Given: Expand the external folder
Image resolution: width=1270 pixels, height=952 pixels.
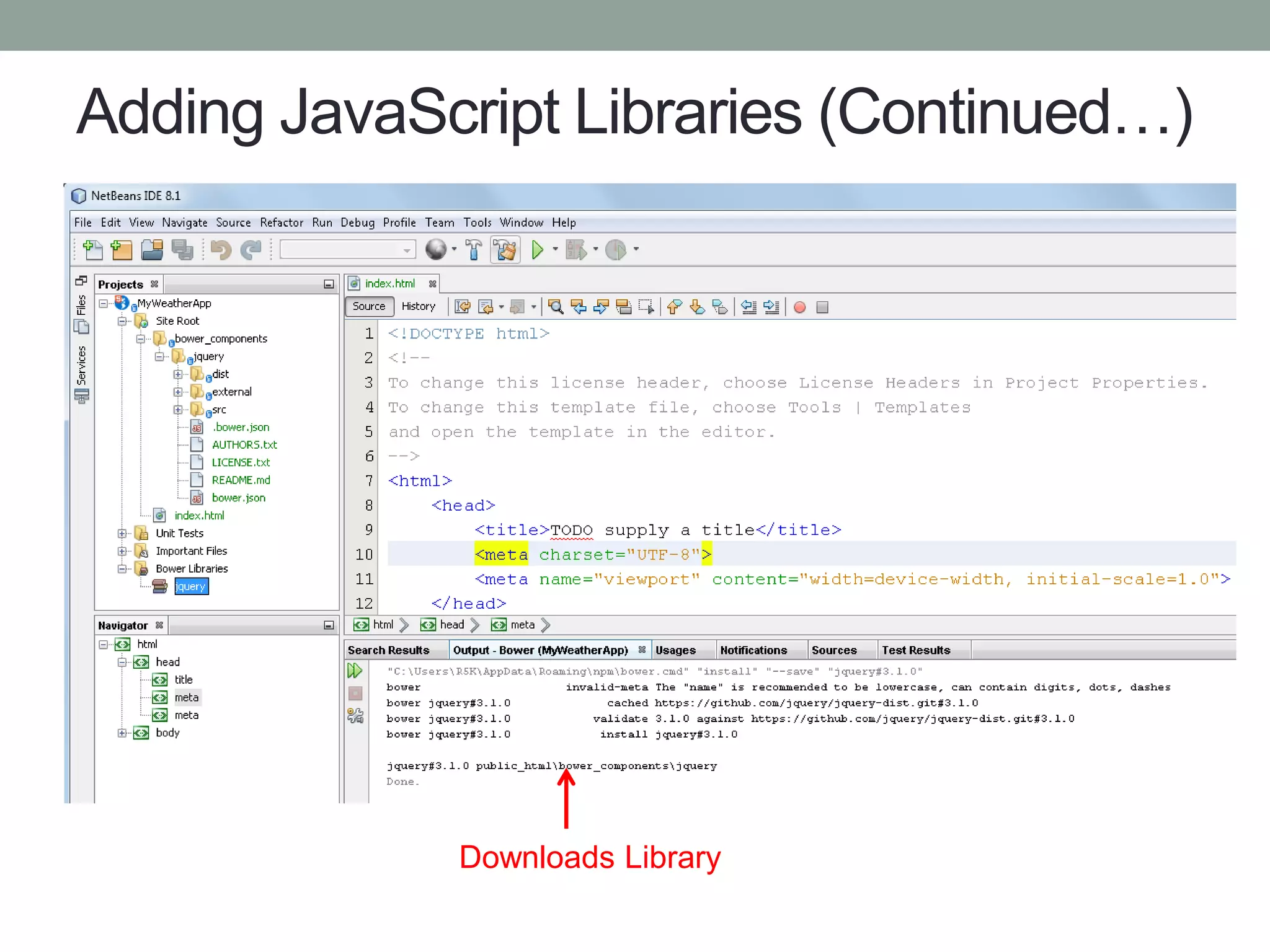Looking at the screenshot, I should [178, 392].
